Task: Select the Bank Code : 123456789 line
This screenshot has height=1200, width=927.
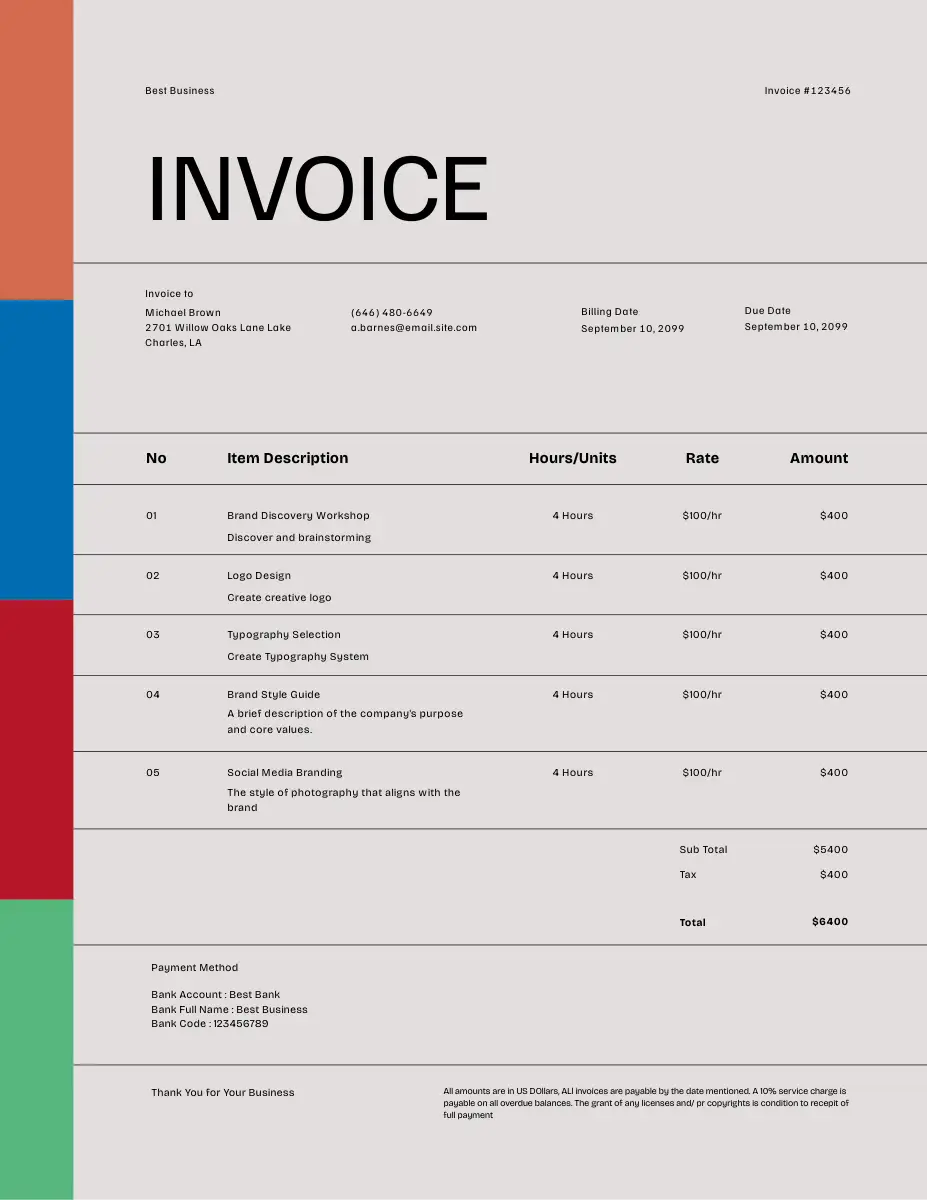Action: 209,1024
